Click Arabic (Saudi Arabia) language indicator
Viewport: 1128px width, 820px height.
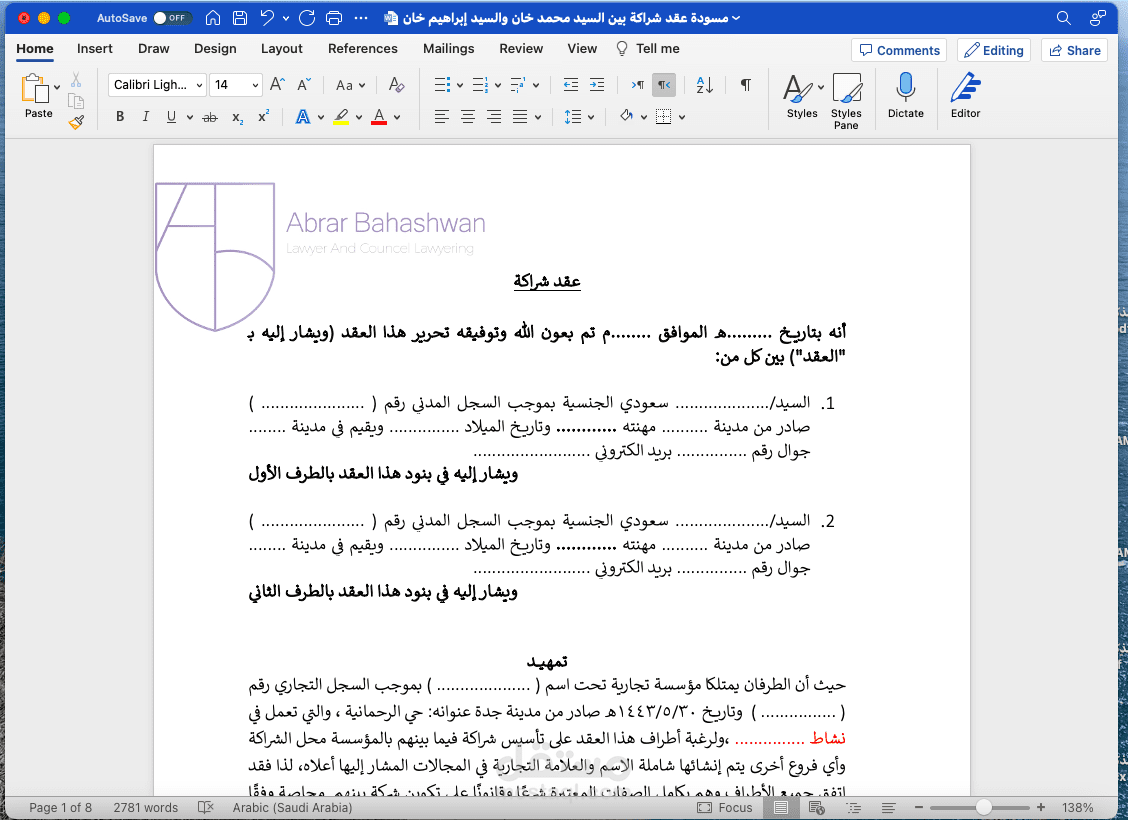click(292, 808)
